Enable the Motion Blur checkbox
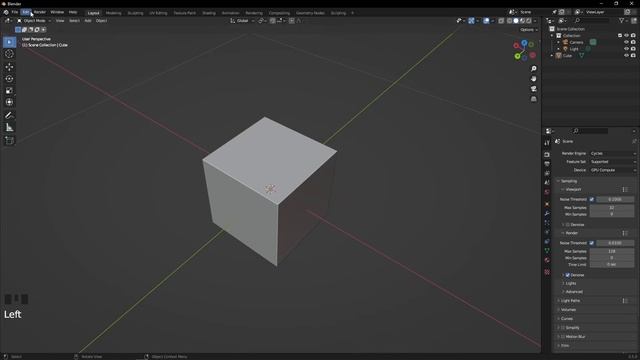The width and height of the screenshot is (640, 360). coord(563,336)
